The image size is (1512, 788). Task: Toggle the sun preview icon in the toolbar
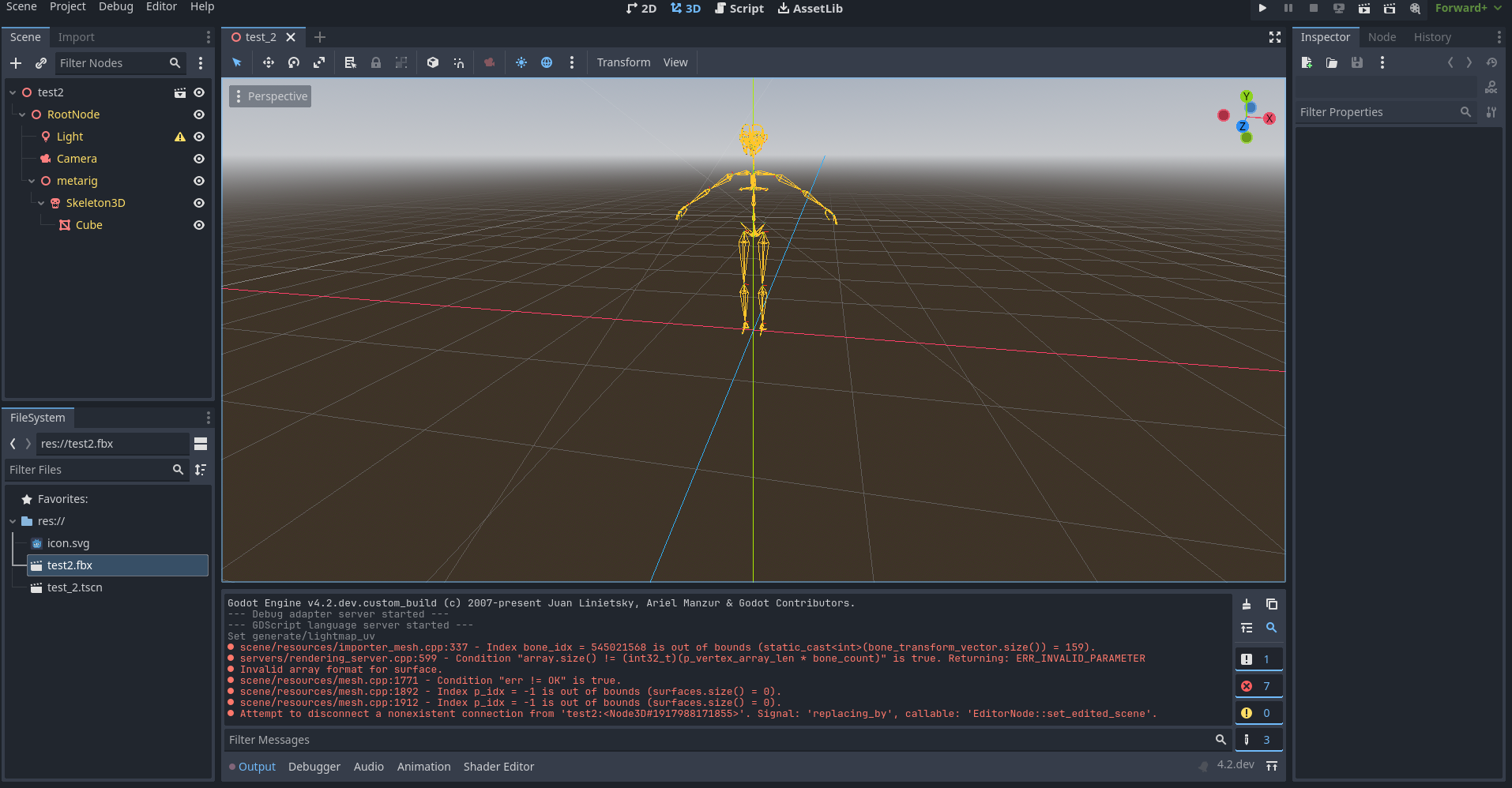point(521,62)
